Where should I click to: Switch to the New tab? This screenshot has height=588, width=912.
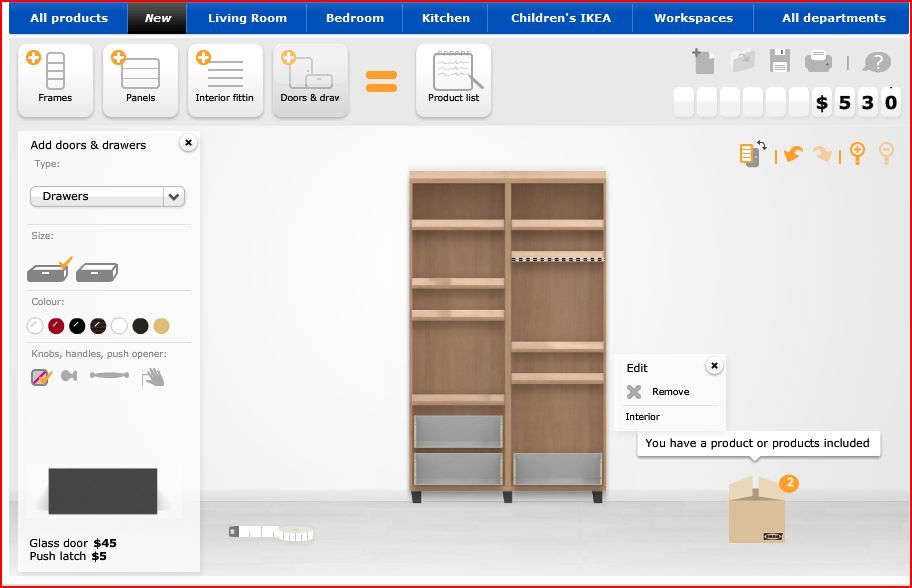[158, 18]
